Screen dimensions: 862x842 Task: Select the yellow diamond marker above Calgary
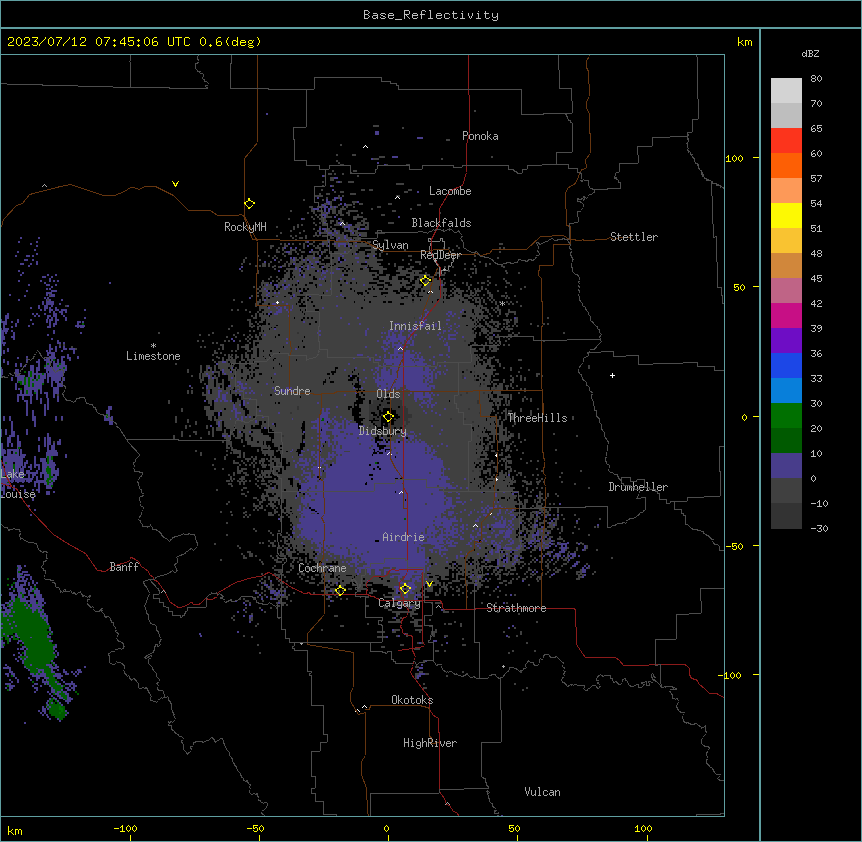click(405, 589)
